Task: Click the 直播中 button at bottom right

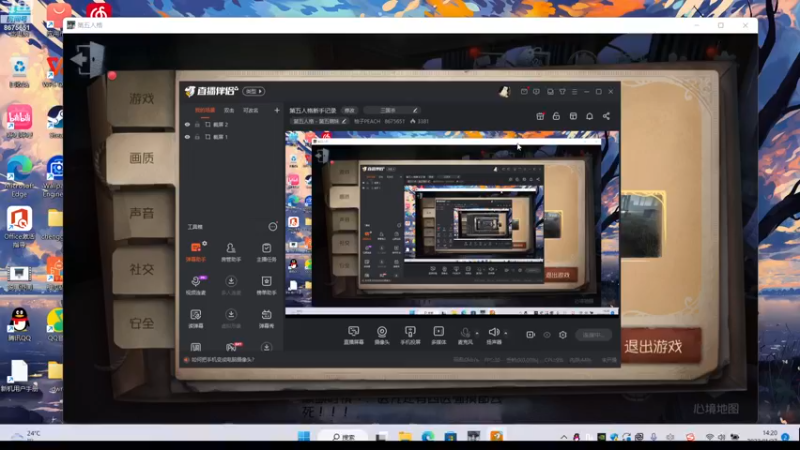Action: click(x=593, y=335)
